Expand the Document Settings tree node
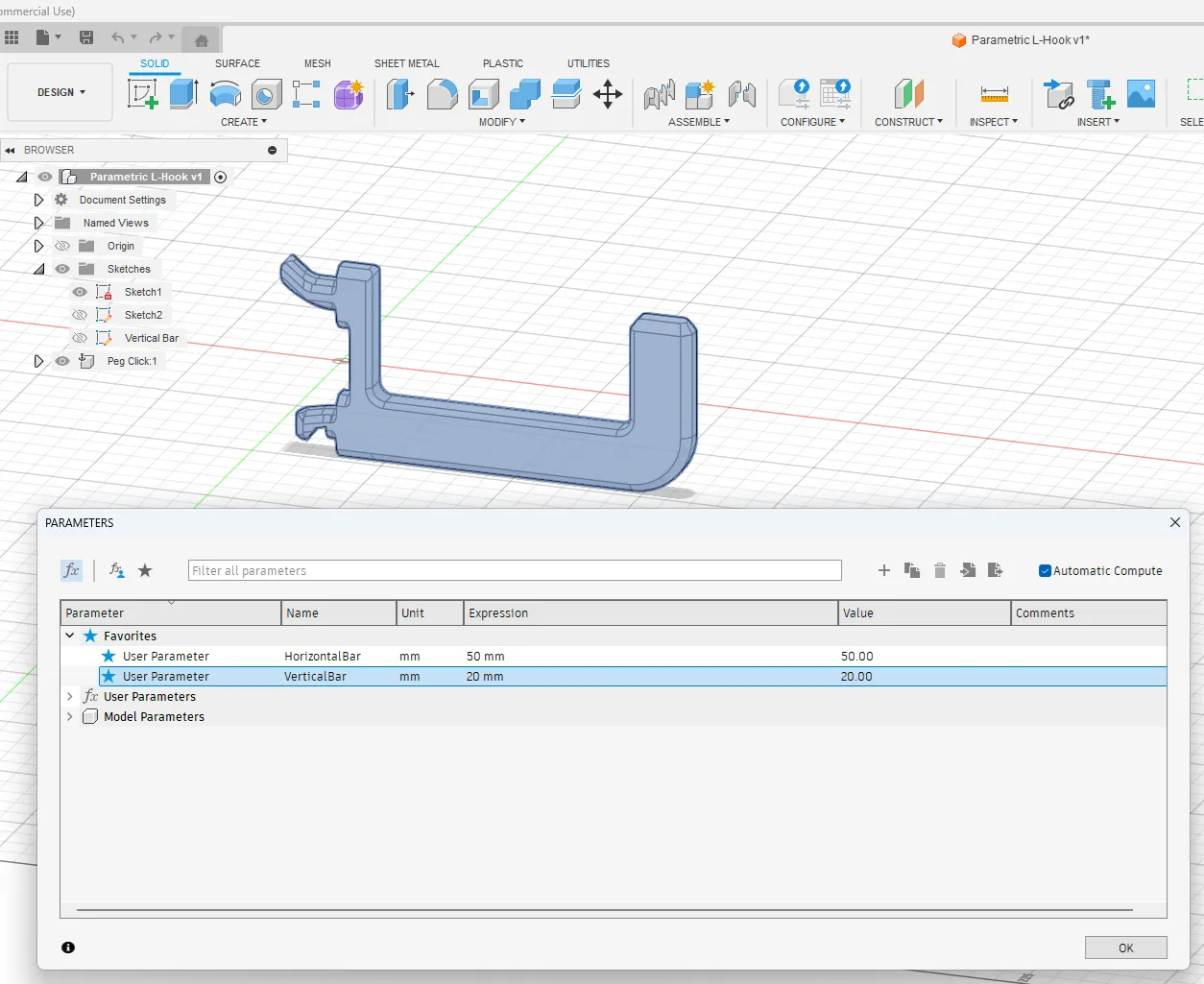Viewport: 1204px width, 984px height. pos(38,200)
